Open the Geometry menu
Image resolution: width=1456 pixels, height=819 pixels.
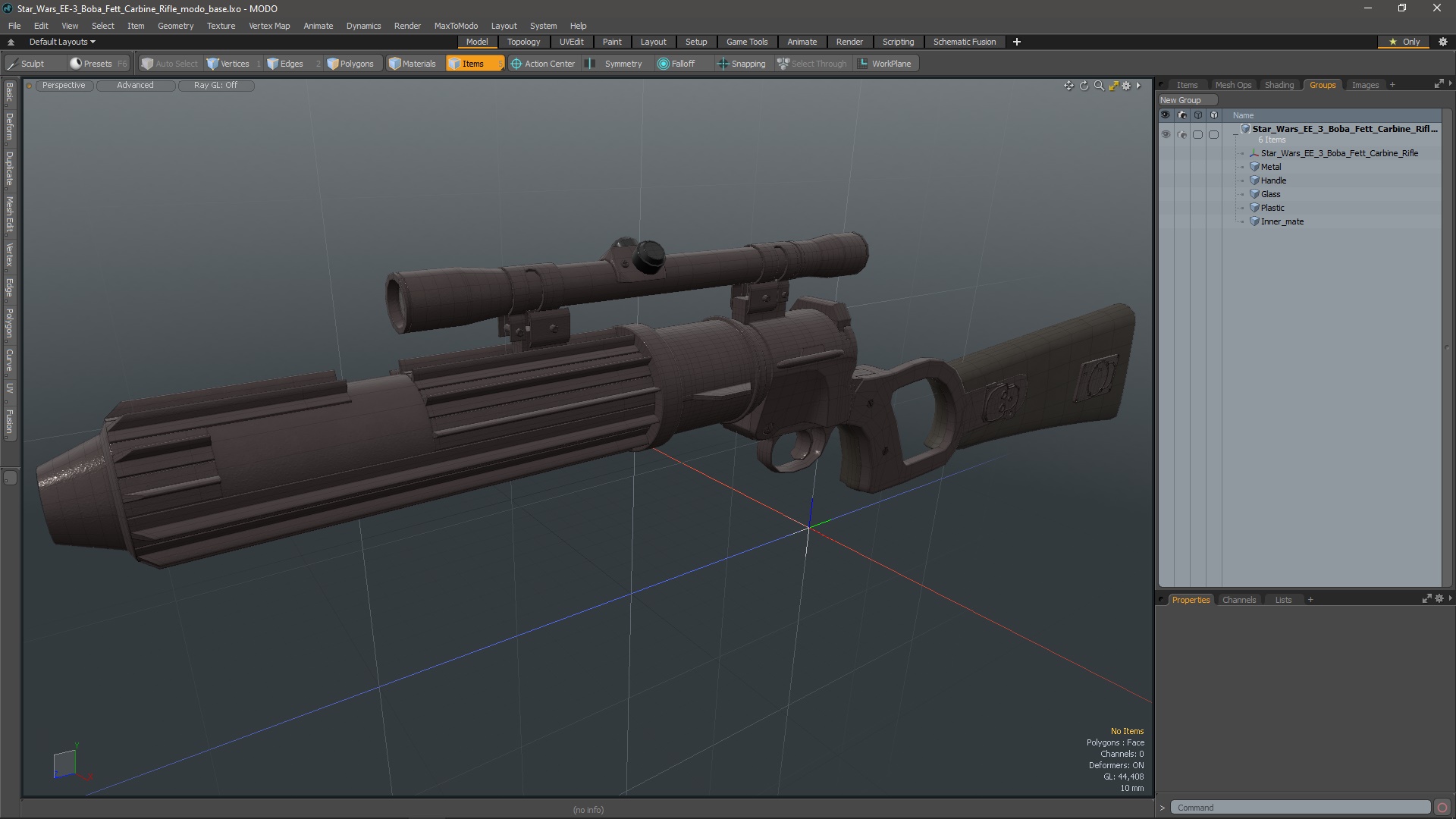tap(175, 26)
